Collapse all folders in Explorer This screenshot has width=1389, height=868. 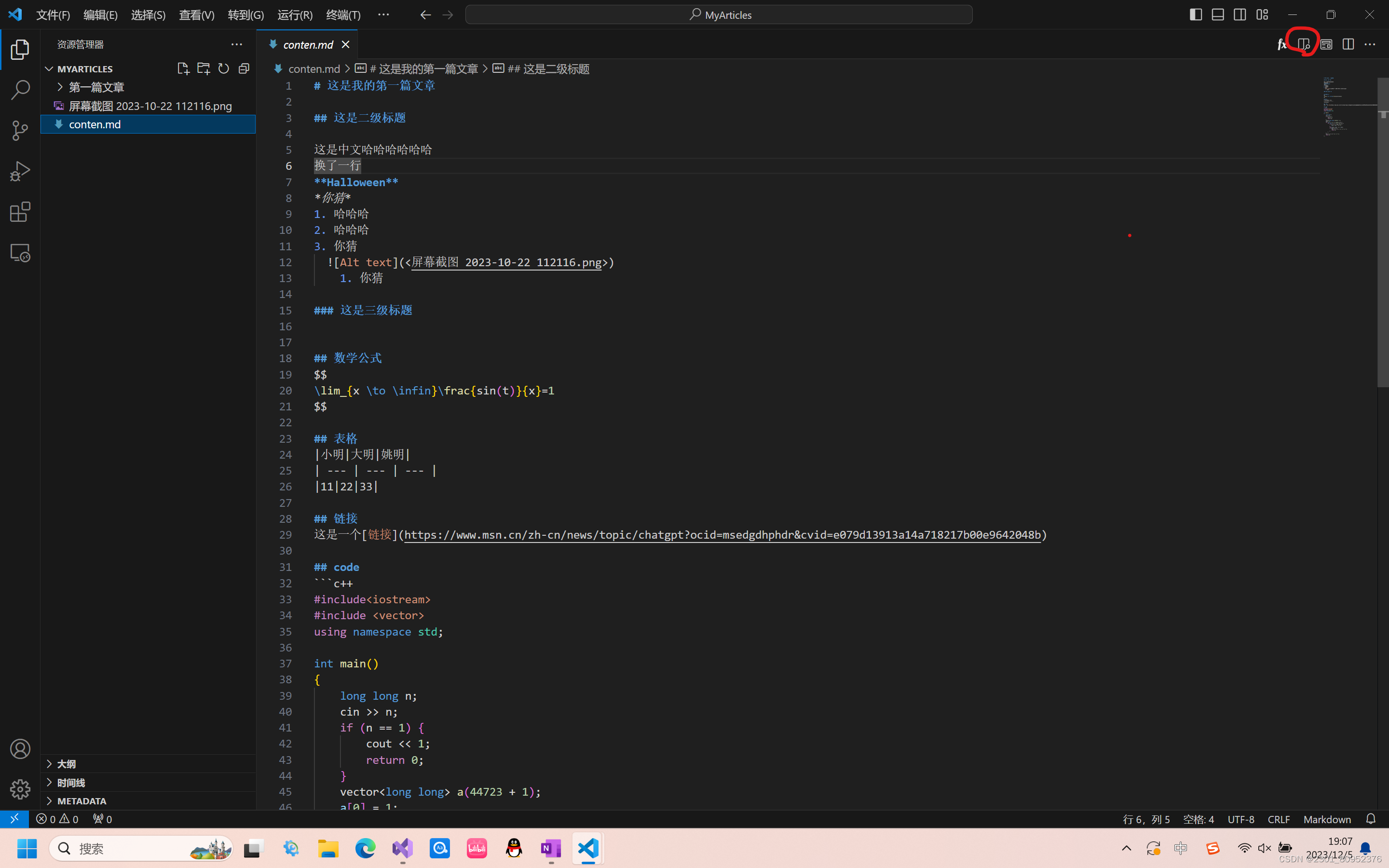click(244, 68)
